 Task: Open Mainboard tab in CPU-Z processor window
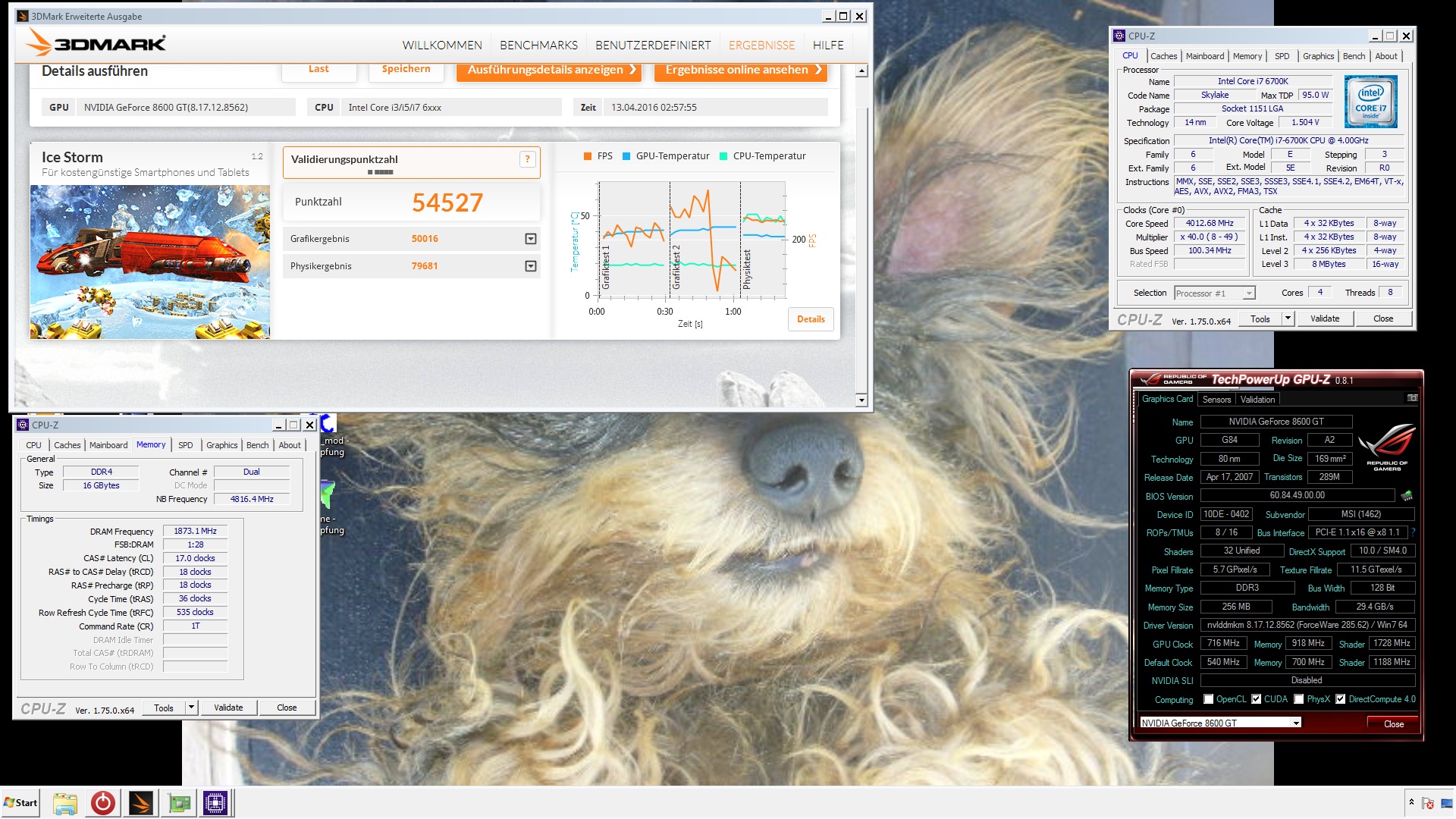pos(1205,56)
